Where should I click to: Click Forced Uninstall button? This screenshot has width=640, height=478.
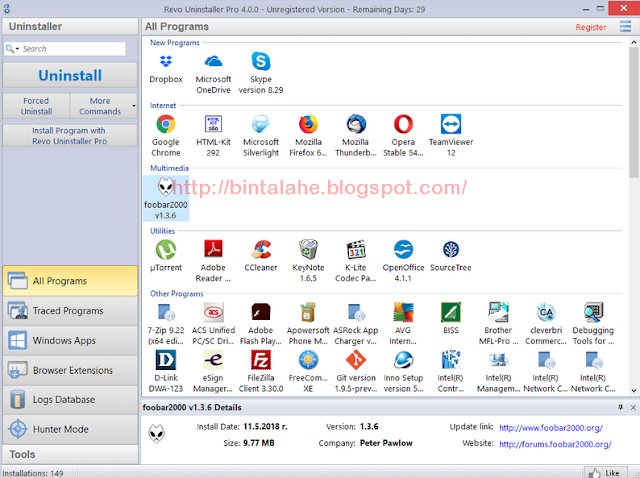click(x=36, y=106)
